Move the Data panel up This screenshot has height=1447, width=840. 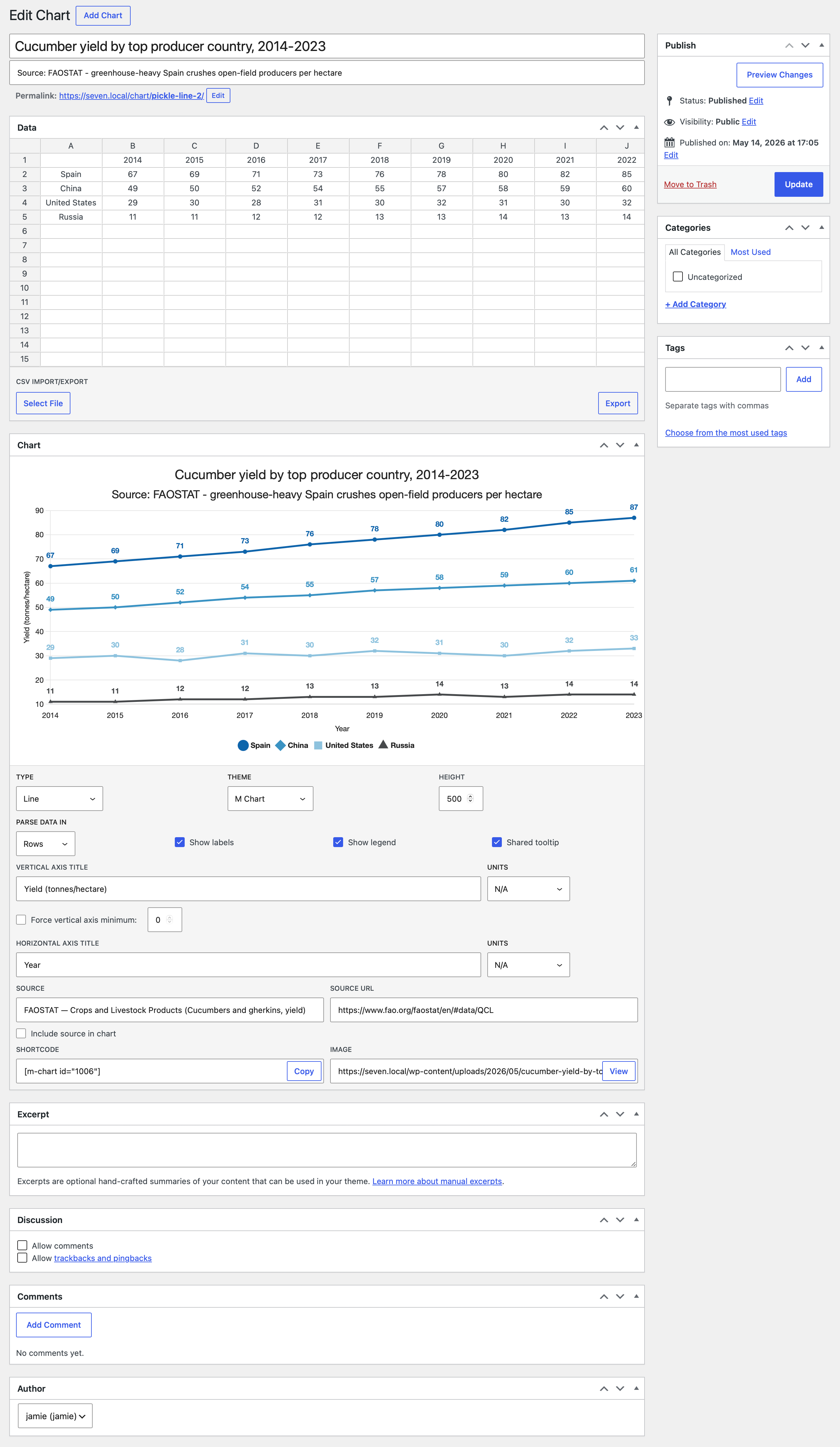coord(603,128)
